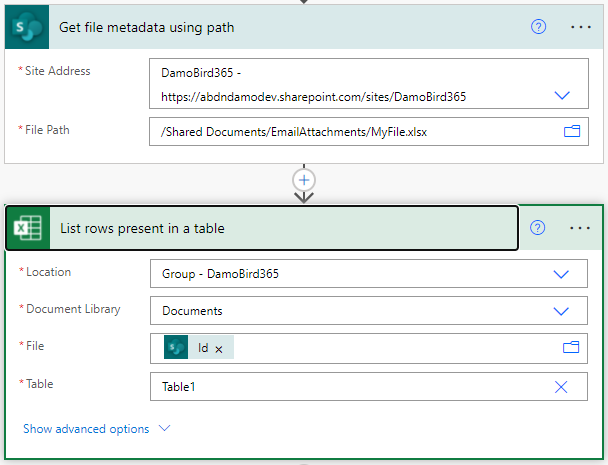Viewport: 608px width, 465px height.
Task: Expand the advanced options chevron
Action: click(x=164, y=428)
